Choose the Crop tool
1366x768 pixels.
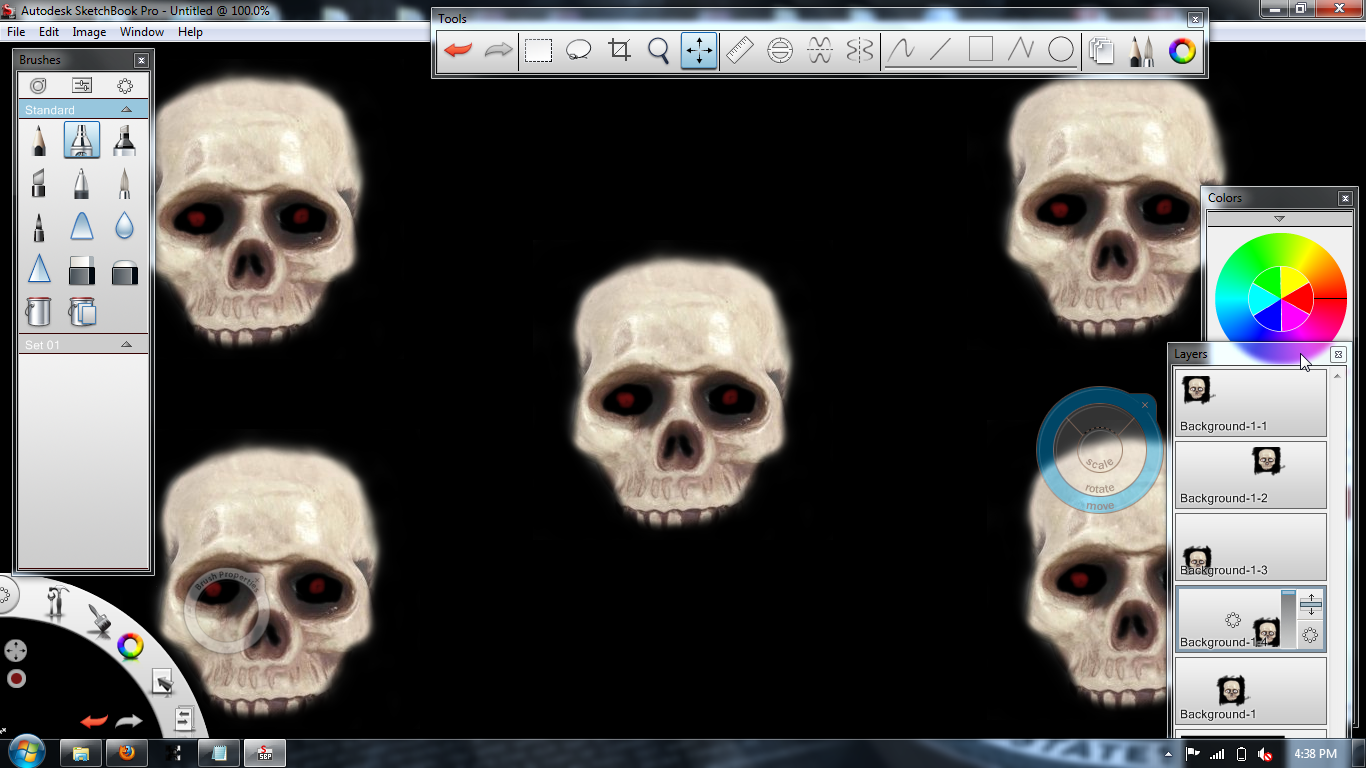619,50
